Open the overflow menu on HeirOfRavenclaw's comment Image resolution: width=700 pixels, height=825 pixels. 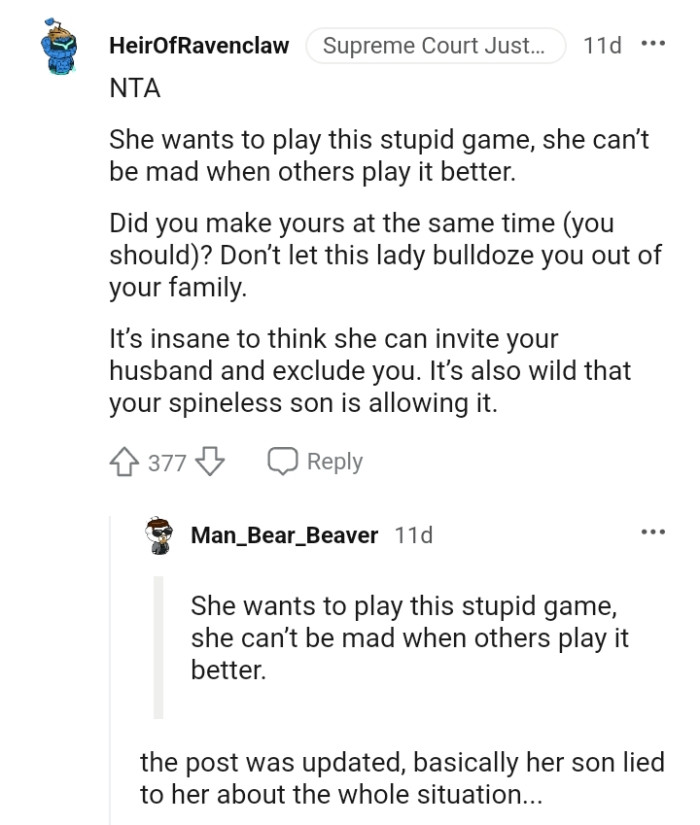click(651, 45)
